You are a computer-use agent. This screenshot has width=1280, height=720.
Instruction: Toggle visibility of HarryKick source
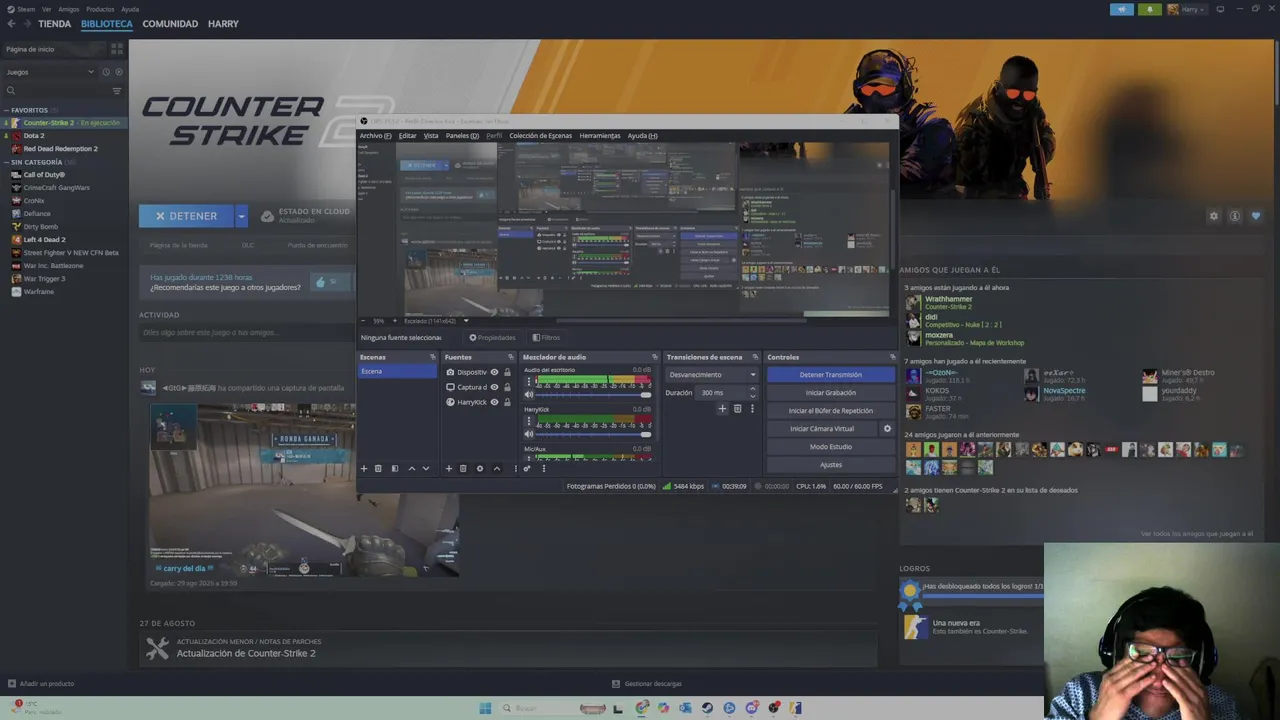pos(494,402)
